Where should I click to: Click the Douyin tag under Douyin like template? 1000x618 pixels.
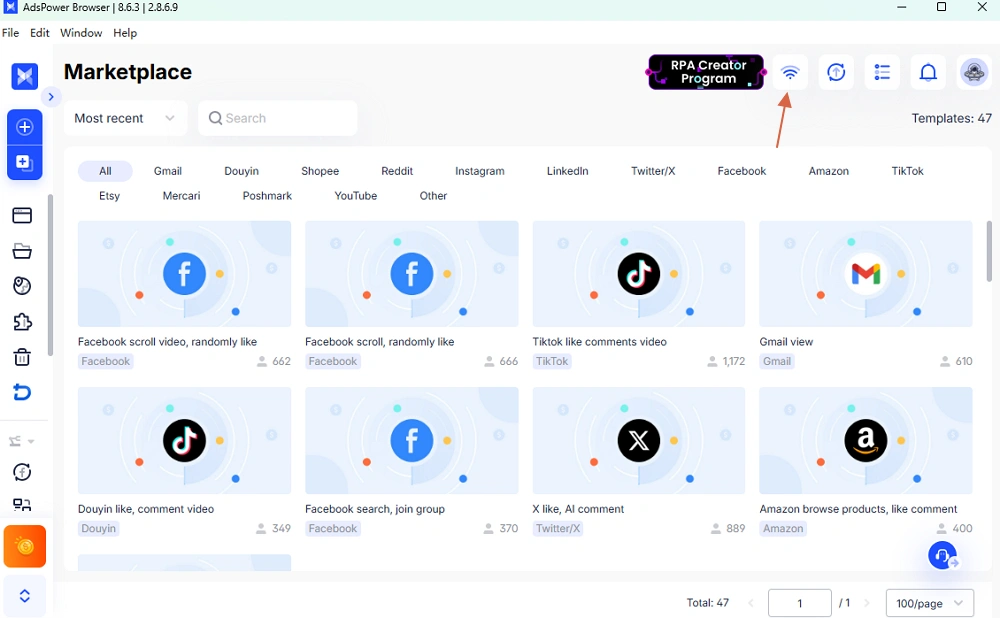99,528
